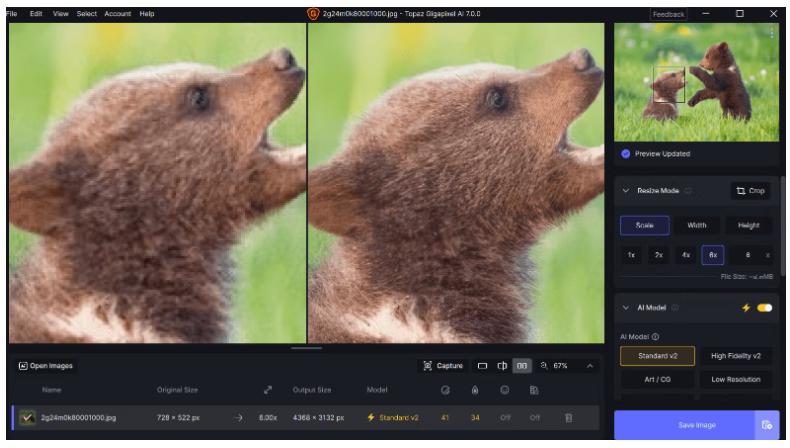
Task: Click the Open Images button
Action: pyautogui.click(x=47, y=366)
